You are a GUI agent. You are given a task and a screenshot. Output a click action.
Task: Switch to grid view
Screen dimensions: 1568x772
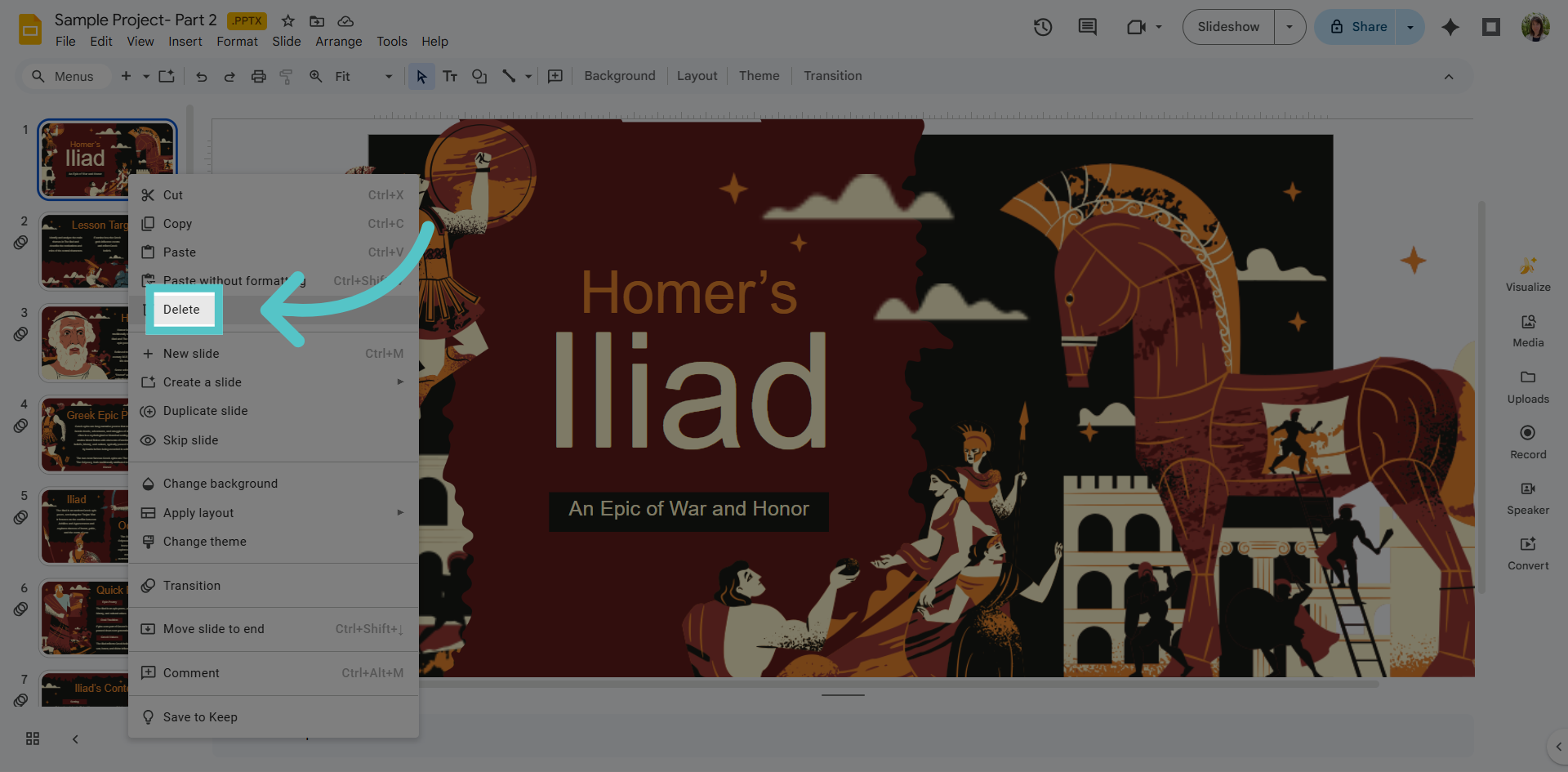pyautogui.click(x=33, y=739)
